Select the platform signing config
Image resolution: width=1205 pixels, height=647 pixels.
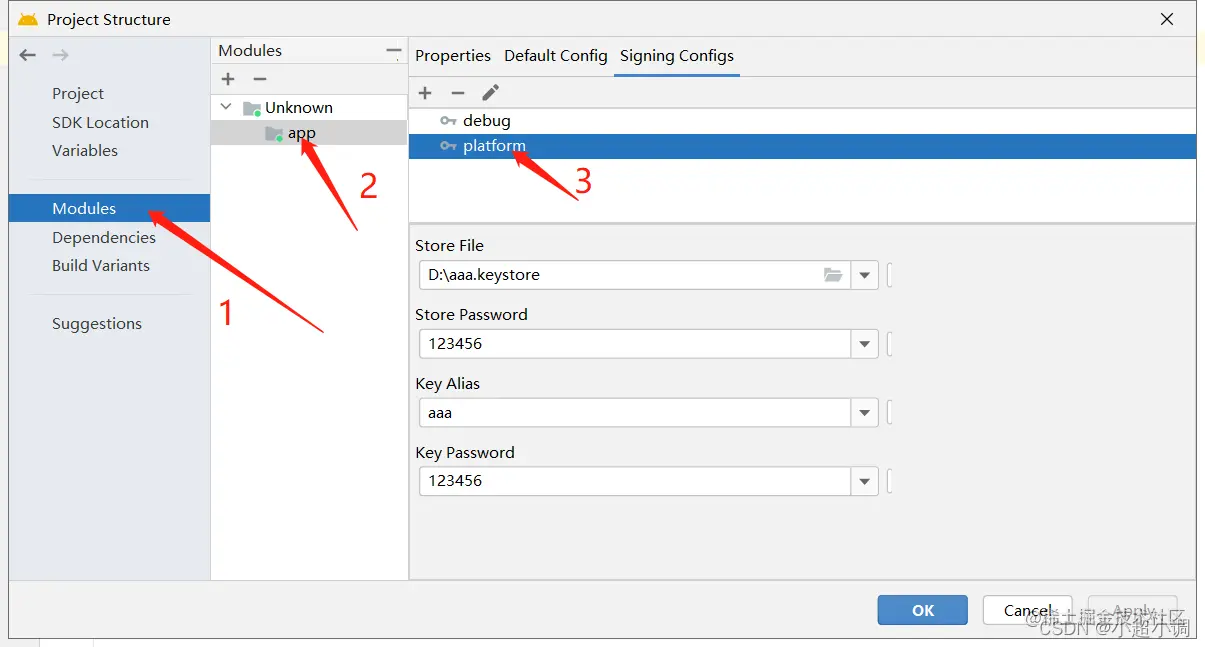802,146
